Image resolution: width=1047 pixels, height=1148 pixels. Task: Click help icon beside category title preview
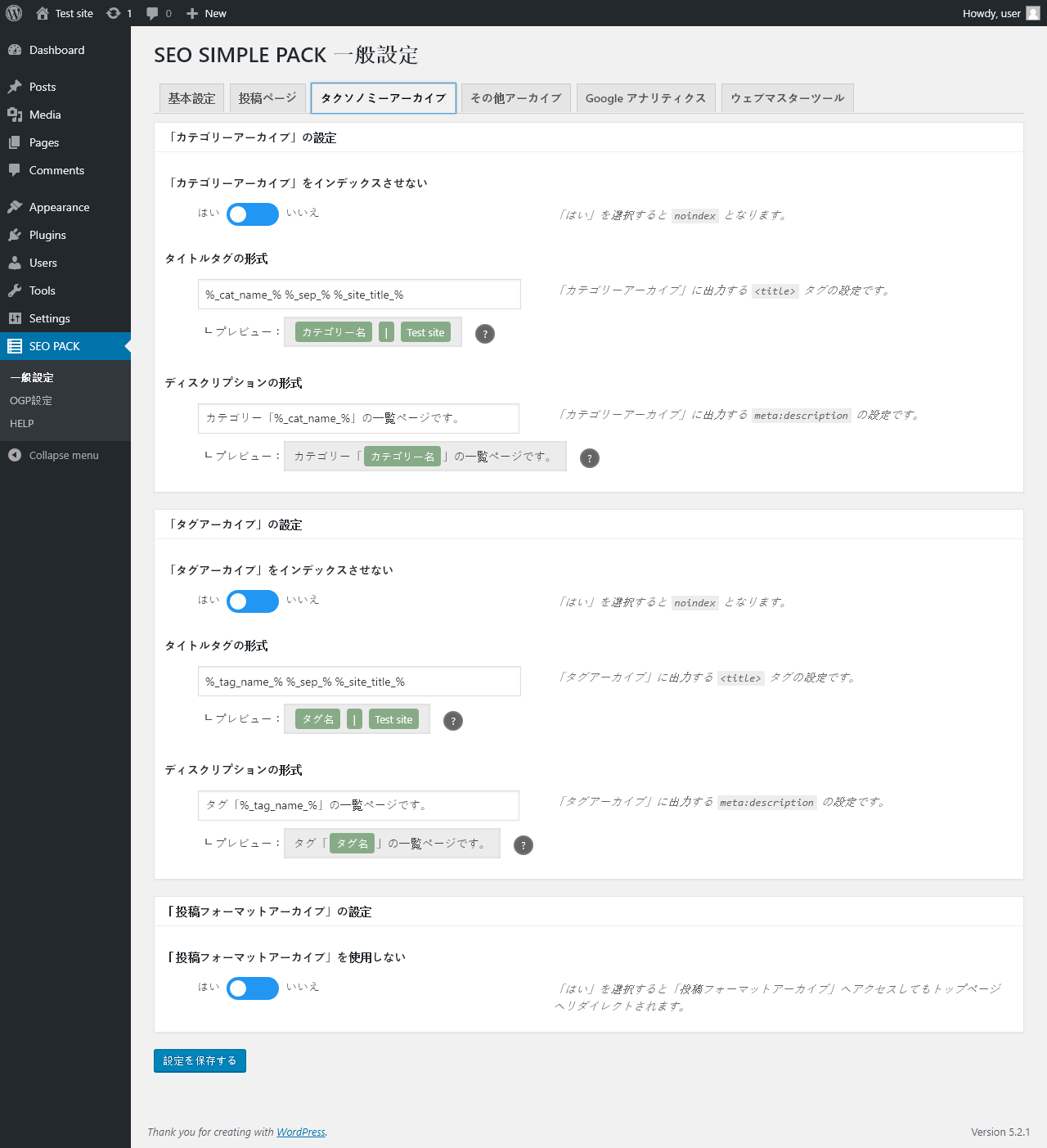[485, 334]
